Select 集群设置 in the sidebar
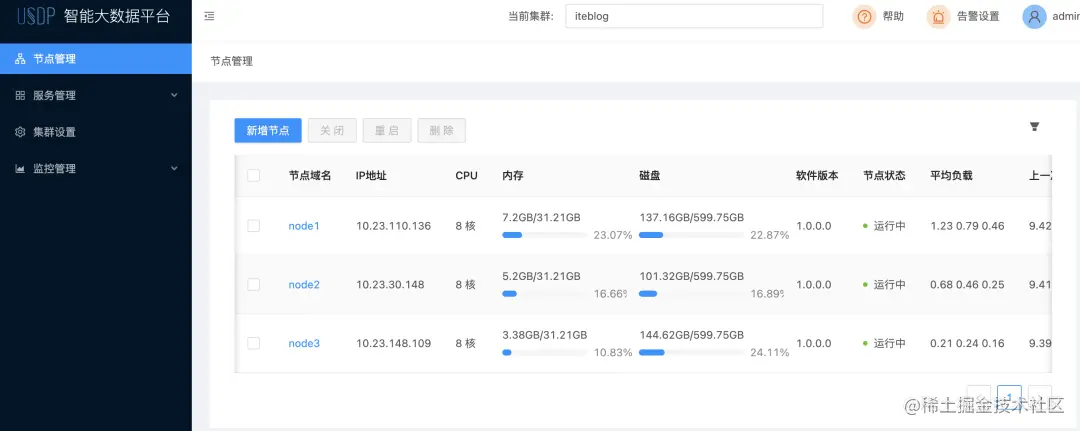 (x=96, y=132)
